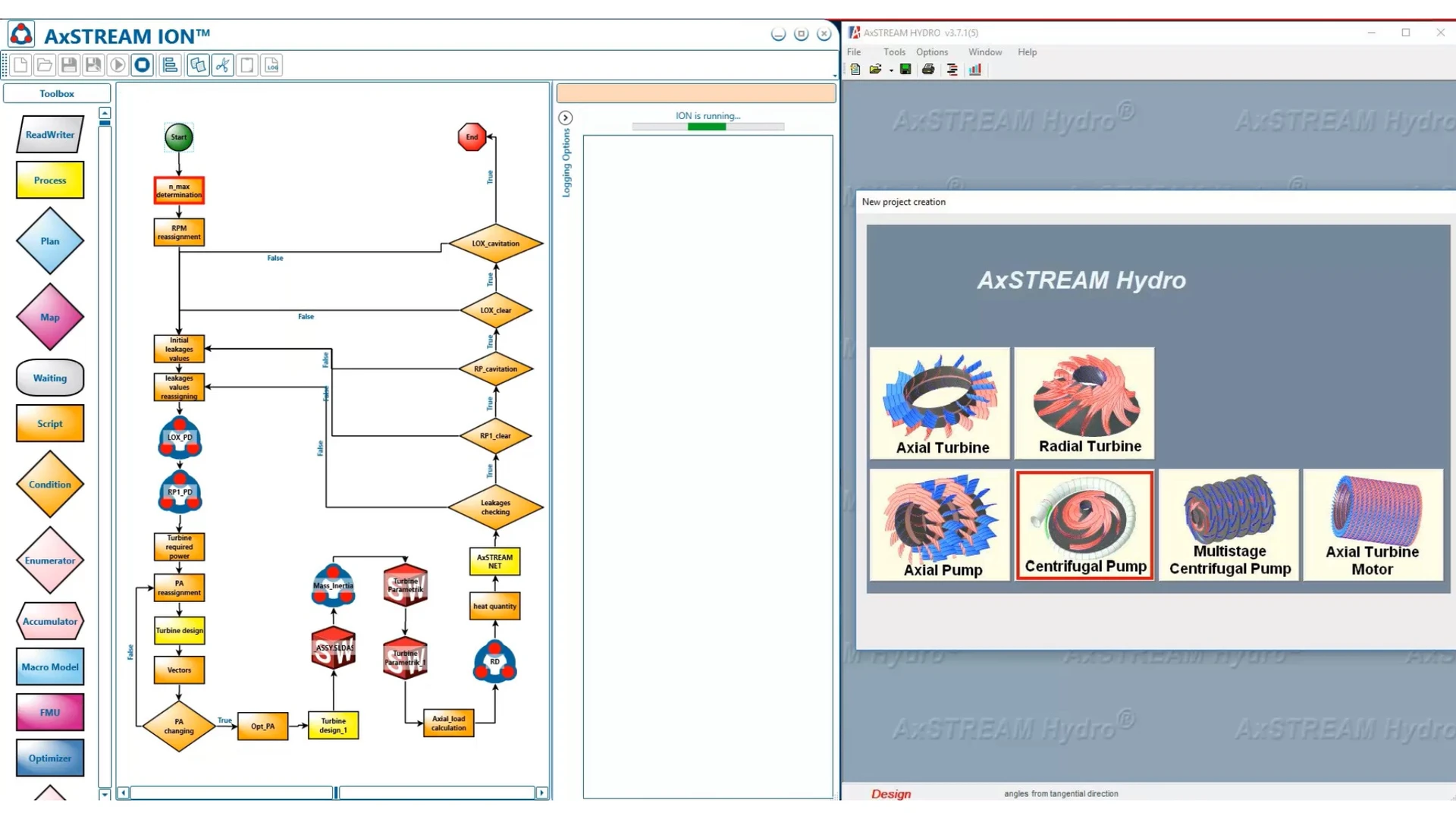This screenshot has height=819, width=1456.
Task: Select the Axial_load calculation block
Action: point(449,723)
